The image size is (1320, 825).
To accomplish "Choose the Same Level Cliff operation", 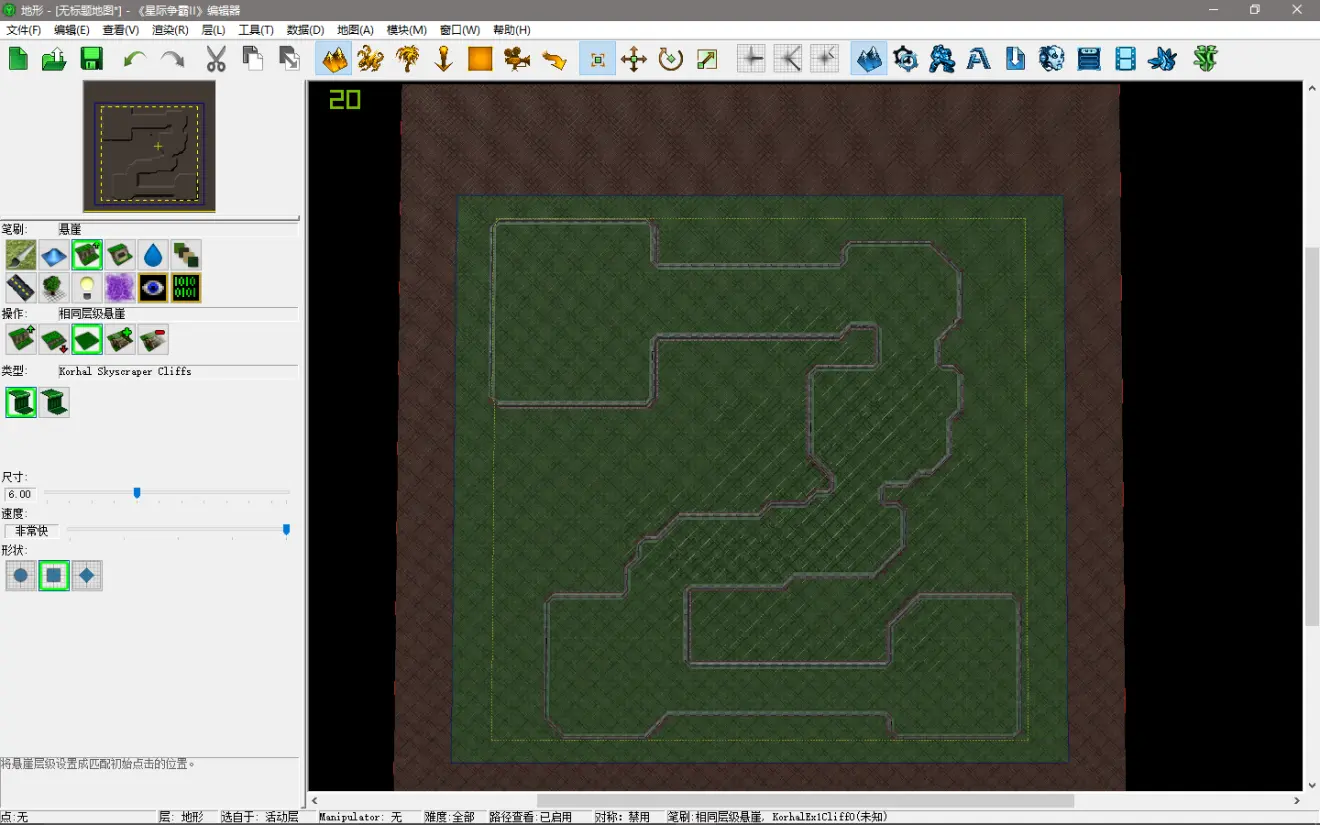I will click(x=87, y=340).
